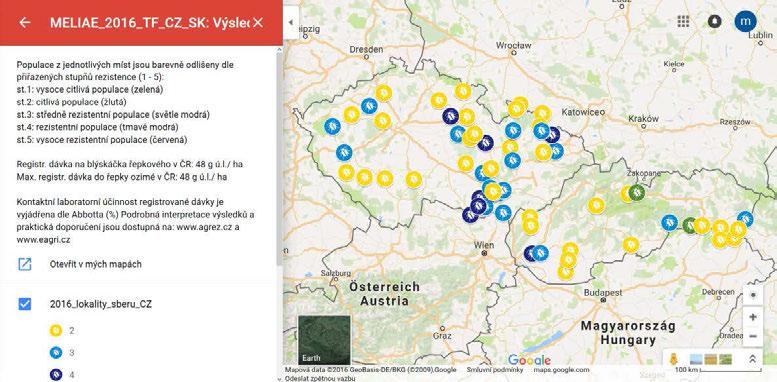Select legend item 2 yellow marker
This screenshot has width=777, height=382.
click(56, 330)
